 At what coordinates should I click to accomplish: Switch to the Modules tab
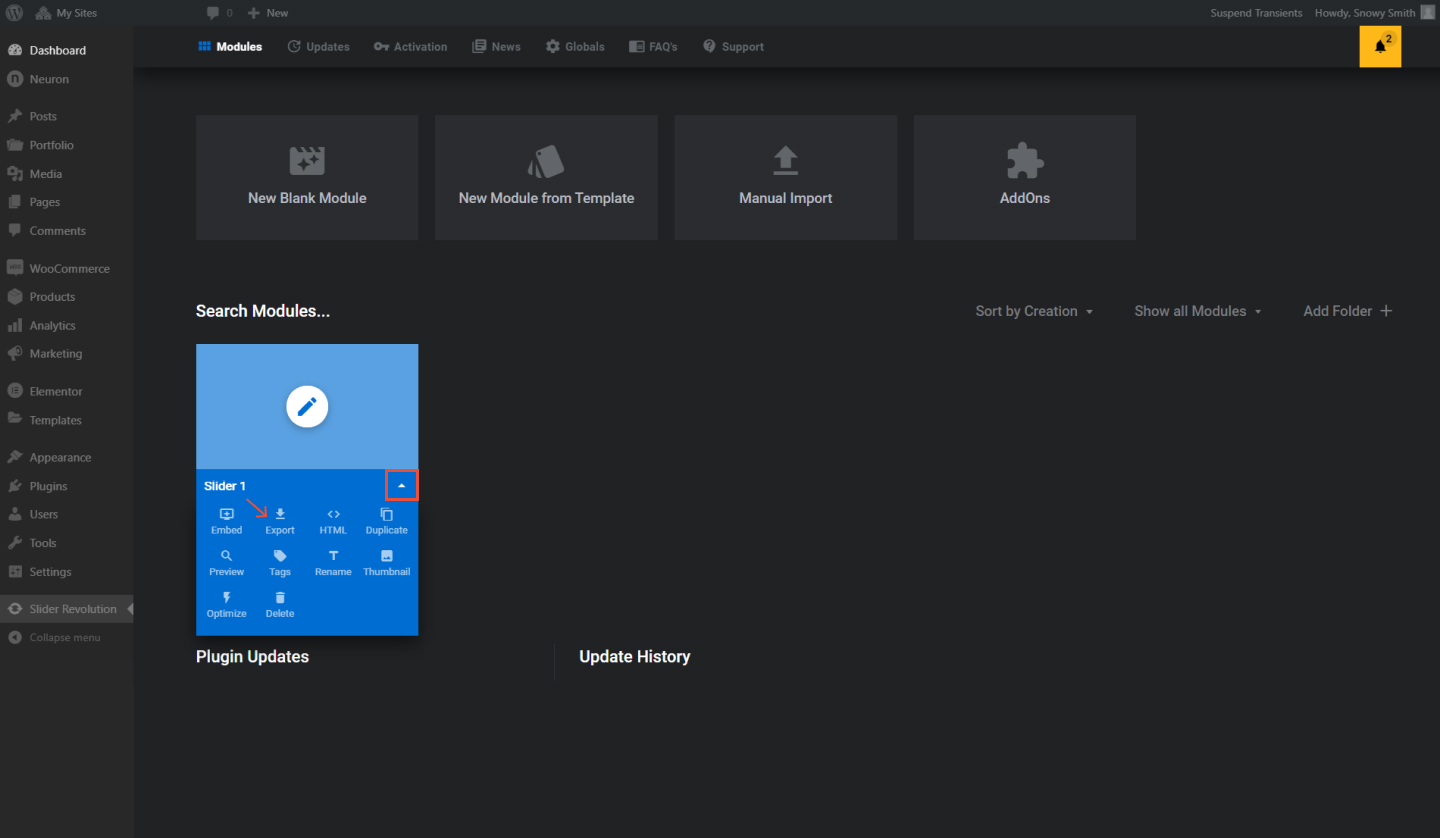click(x=230, y=47)
